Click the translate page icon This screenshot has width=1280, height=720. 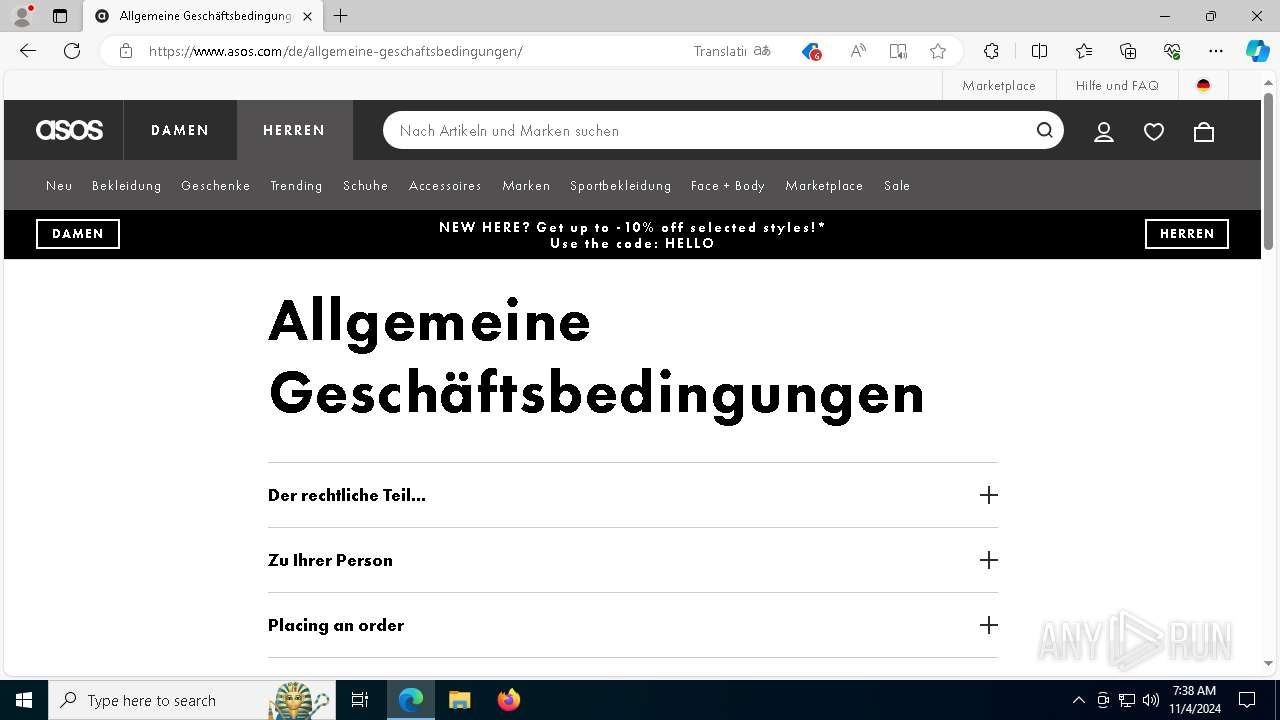coord(762,51)
